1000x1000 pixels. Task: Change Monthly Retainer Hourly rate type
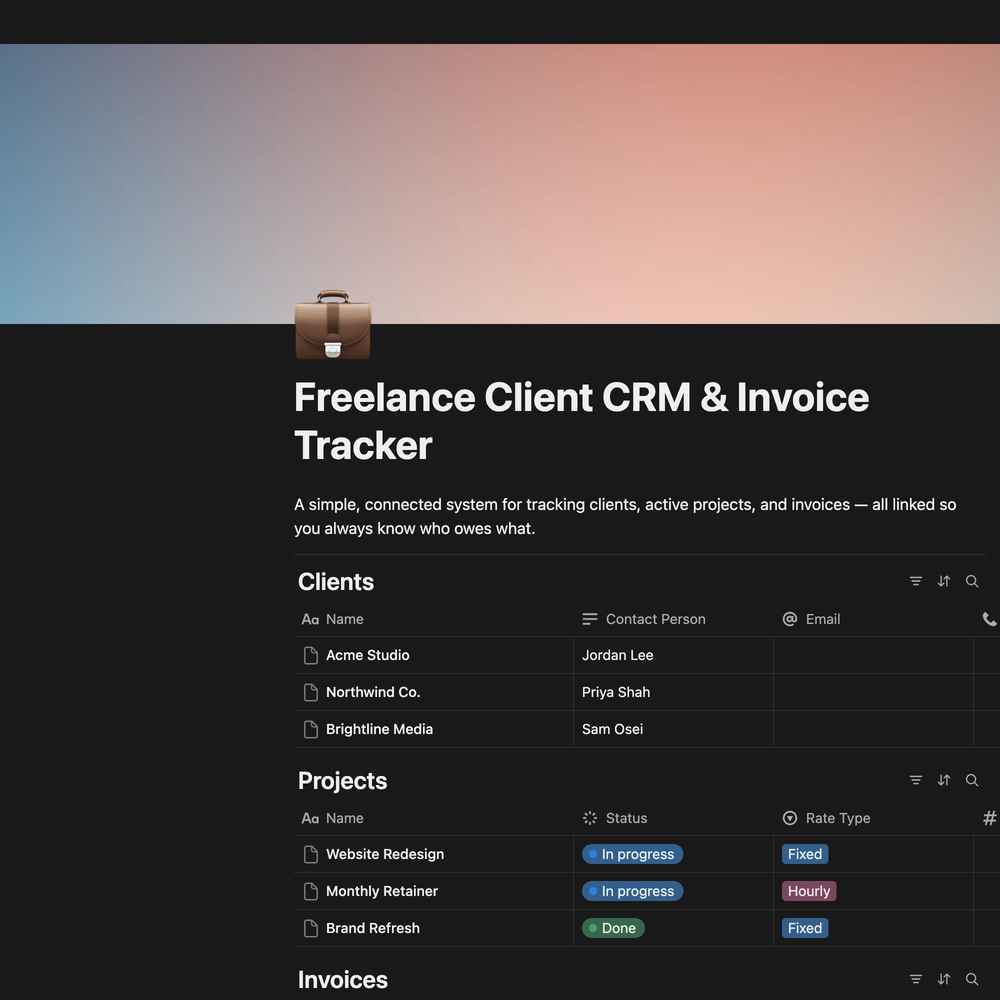coord(809,891)
